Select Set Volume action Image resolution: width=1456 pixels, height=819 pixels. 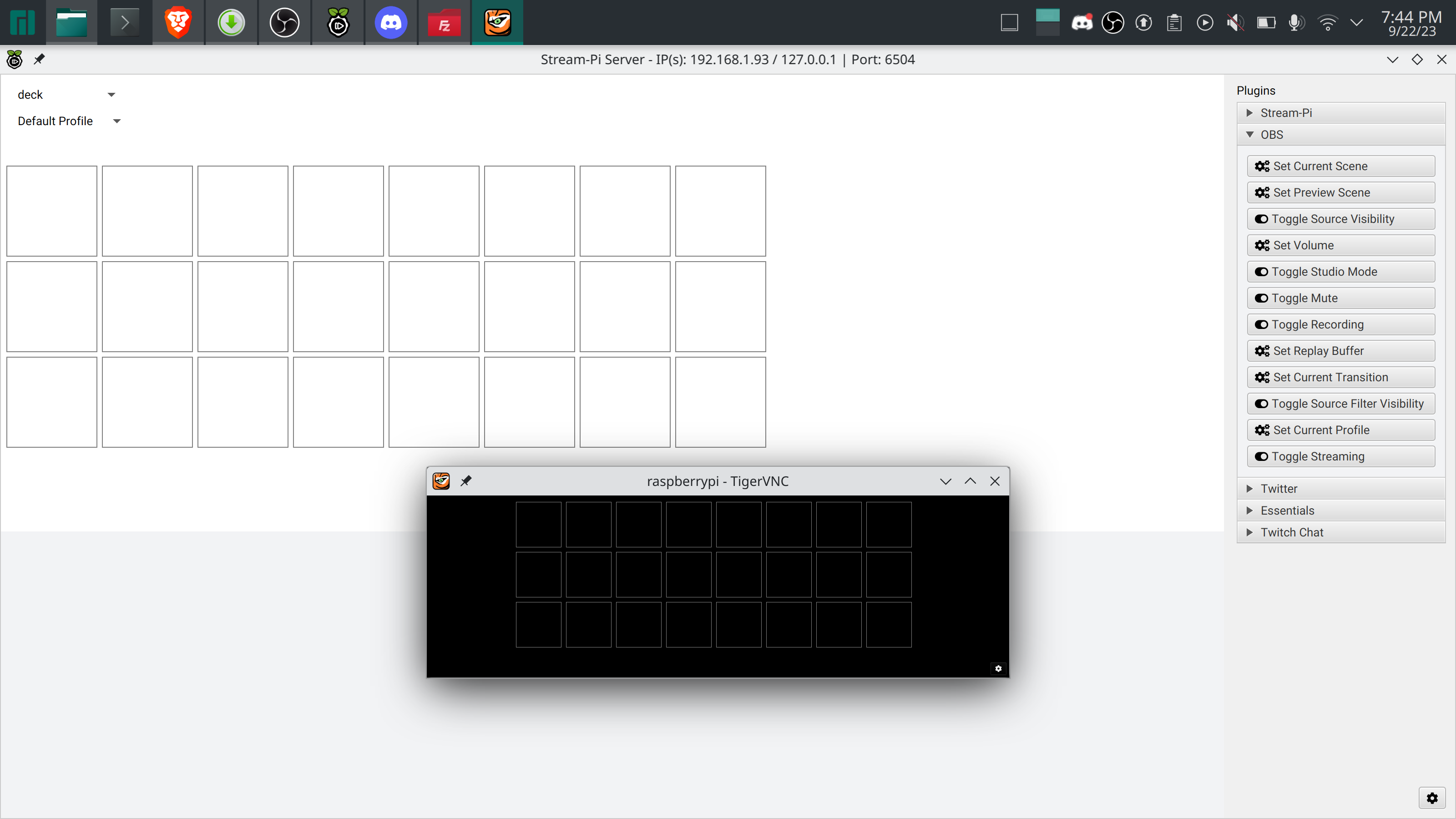[x=1341, y=245]
